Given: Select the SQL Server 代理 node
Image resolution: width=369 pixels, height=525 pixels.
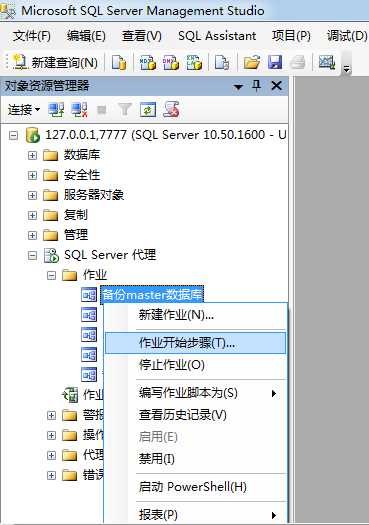Looking at the screenshot, I should (110, 255).
